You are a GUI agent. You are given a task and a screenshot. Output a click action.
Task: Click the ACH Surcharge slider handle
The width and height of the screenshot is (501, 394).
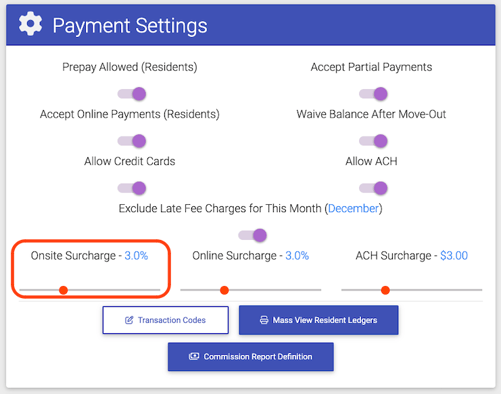pyautogui.click(x=385, y=290)
